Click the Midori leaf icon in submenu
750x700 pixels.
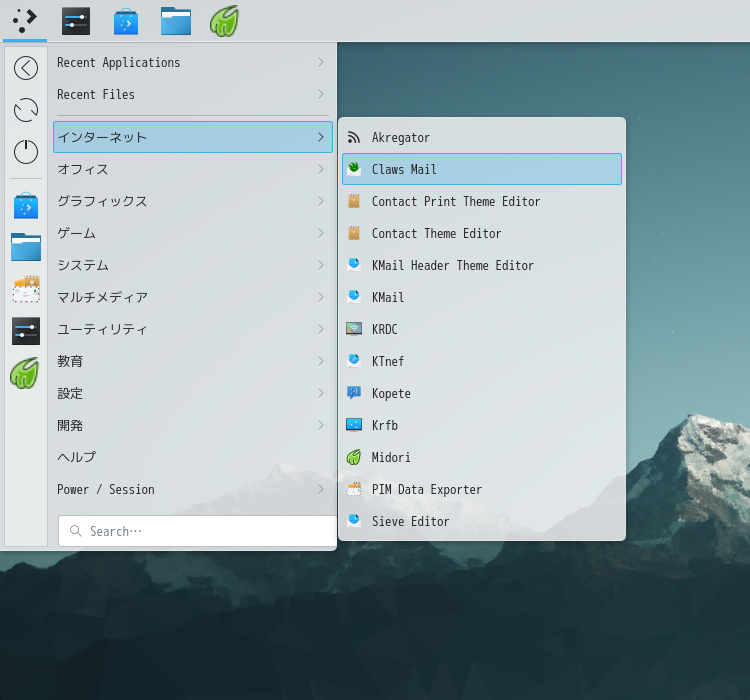coord(353,457)
